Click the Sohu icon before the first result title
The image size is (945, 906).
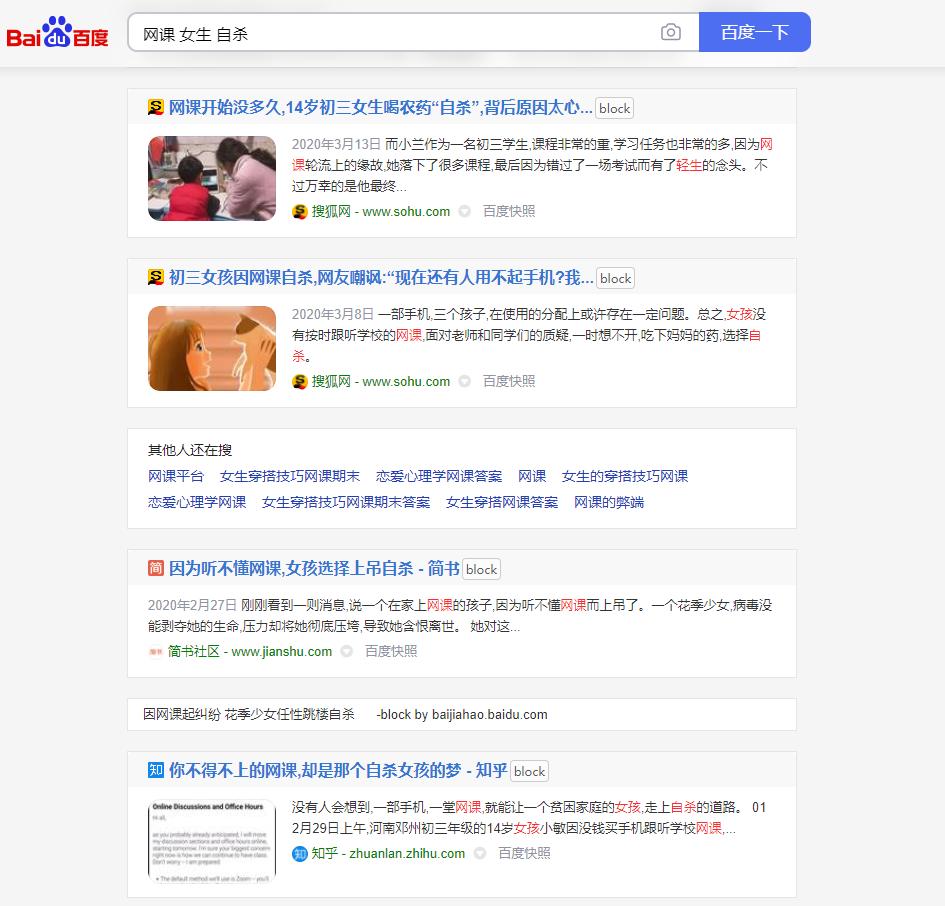click(155, 107)
